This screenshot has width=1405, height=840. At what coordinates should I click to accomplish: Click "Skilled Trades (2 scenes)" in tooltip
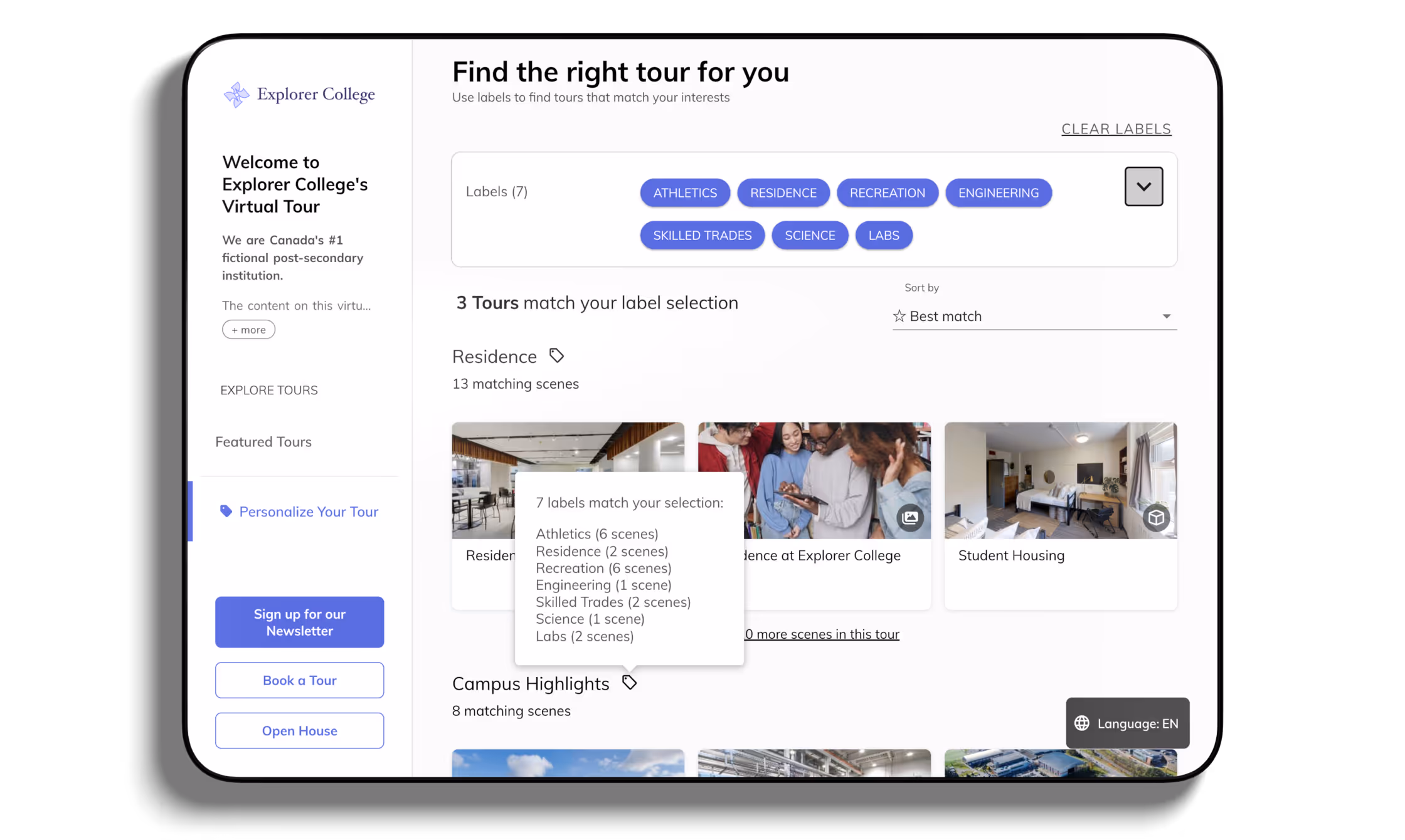(x=613, y=602)
